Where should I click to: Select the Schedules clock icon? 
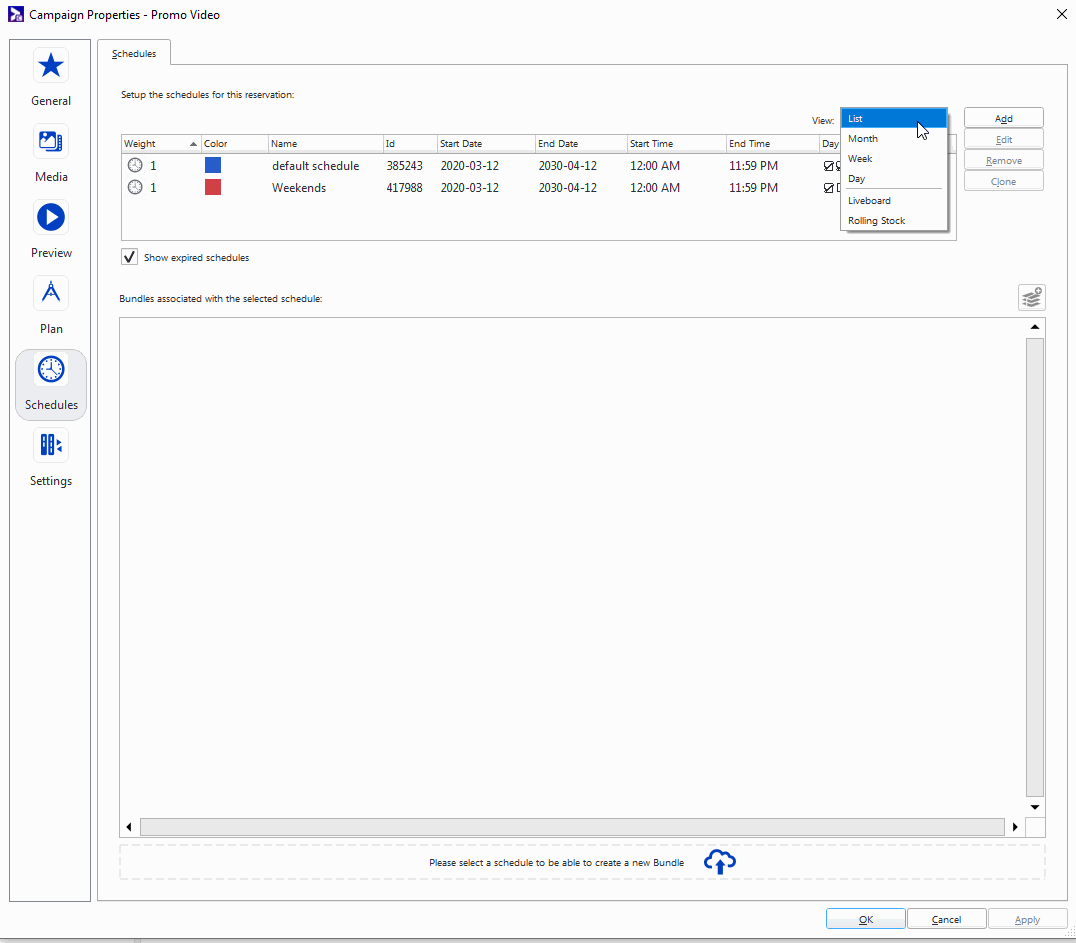pyautogui.click(x=51, y=370)
